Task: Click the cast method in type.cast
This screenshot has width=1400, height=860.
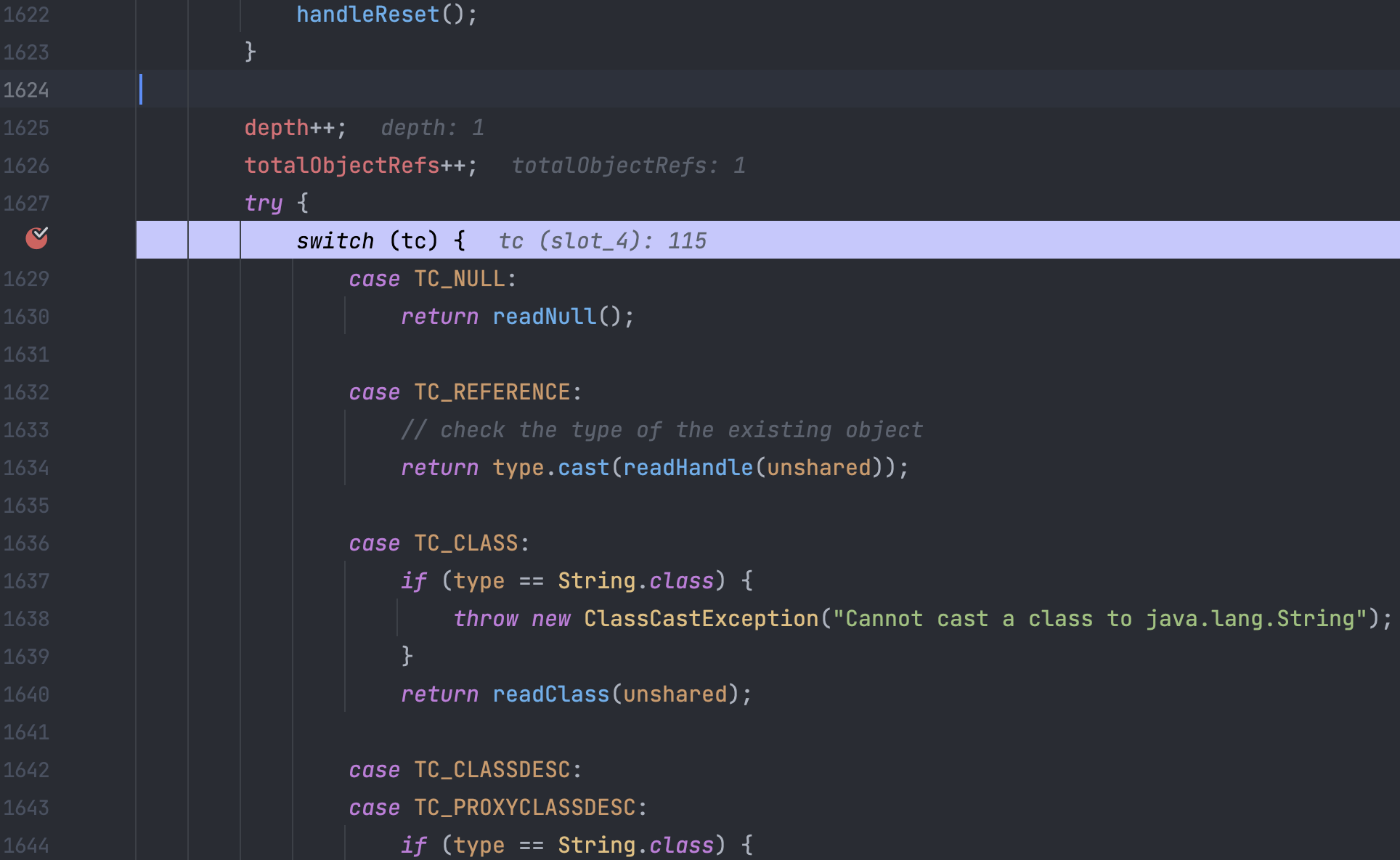Action: tap(583, 468)
